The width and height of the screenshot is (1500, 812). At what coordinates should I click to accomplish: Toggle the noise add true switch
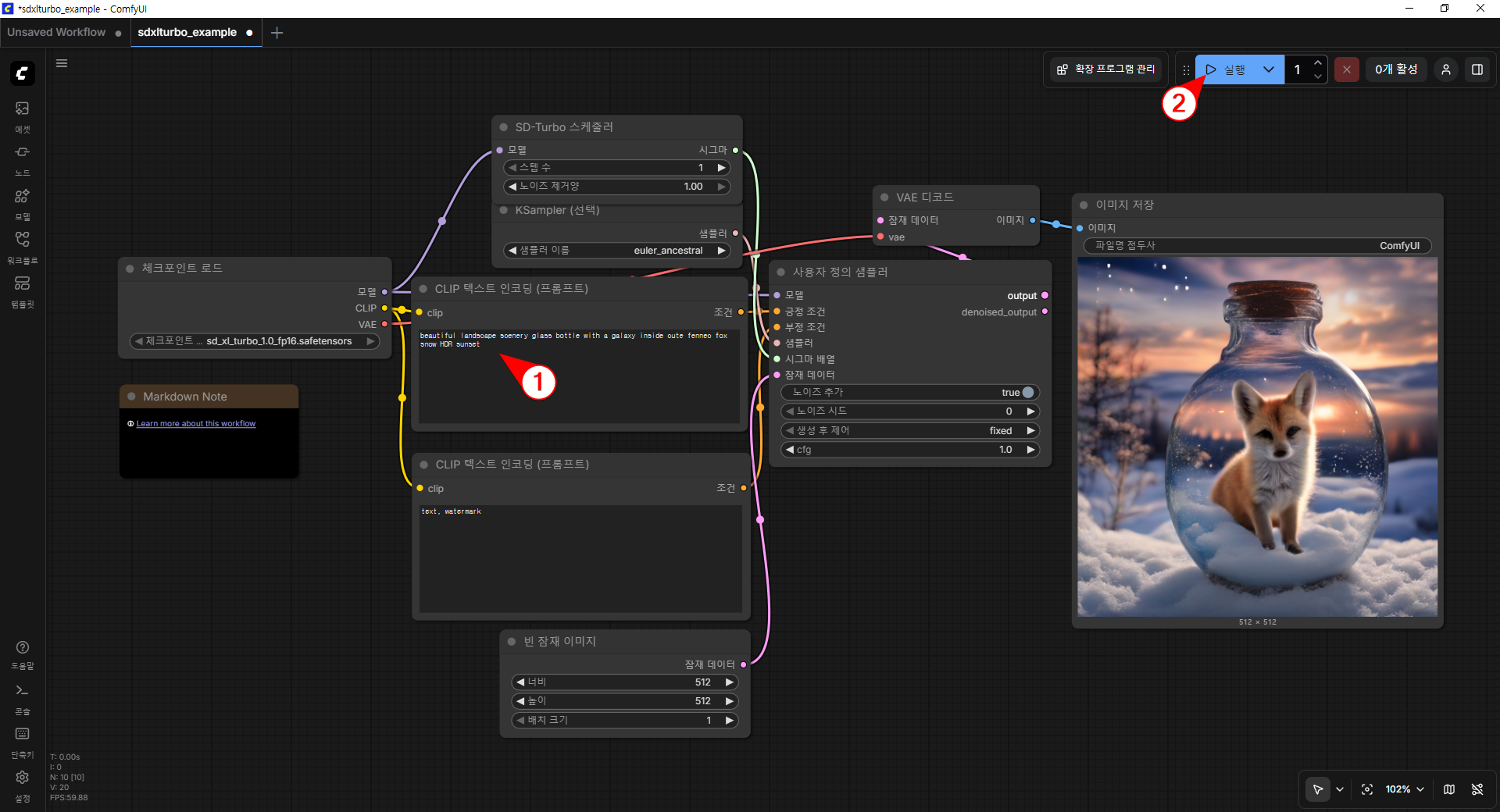point(1027,393)
